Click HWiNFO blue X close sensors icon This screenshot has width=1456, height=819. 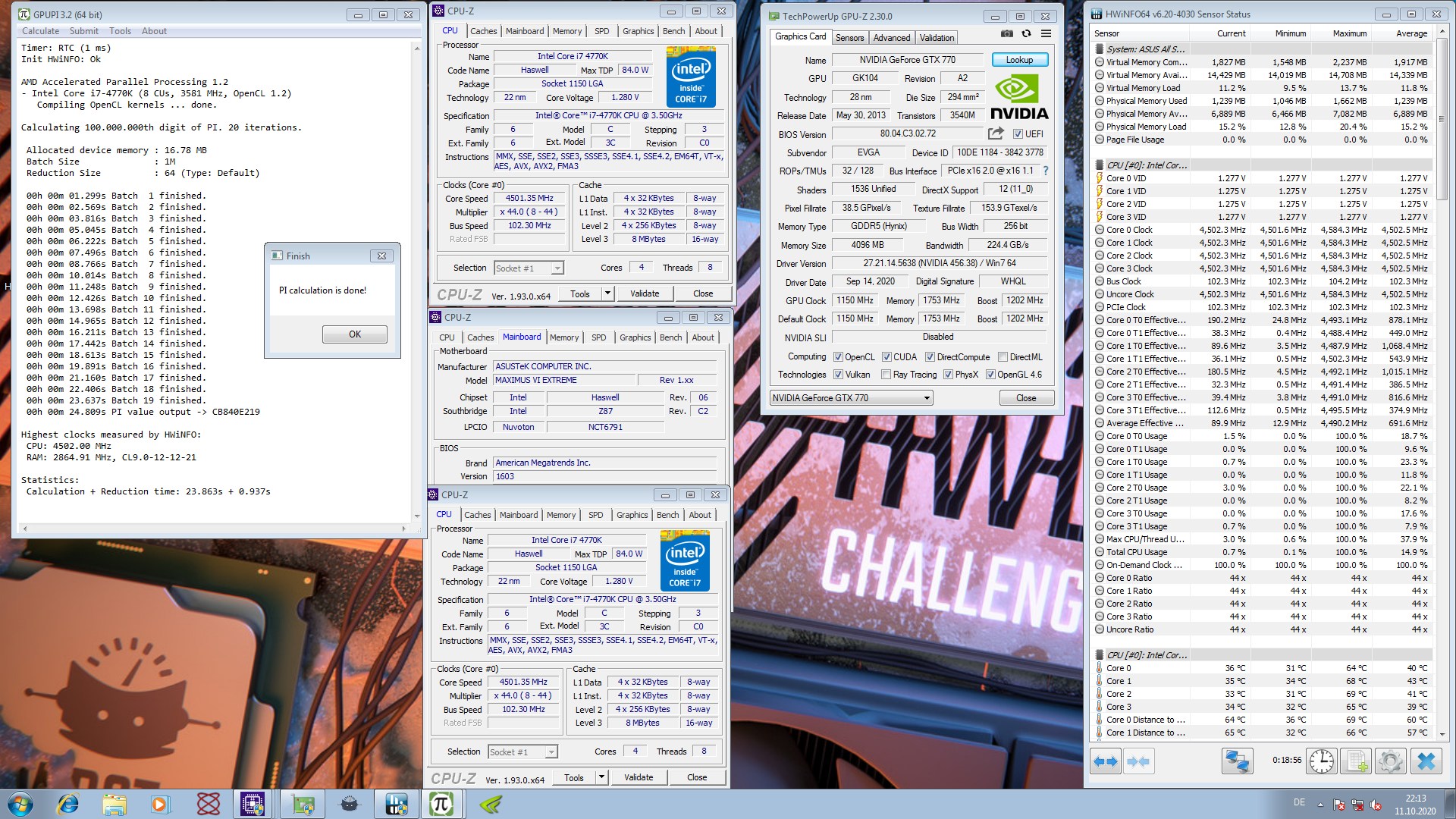tap(1426, 761)
